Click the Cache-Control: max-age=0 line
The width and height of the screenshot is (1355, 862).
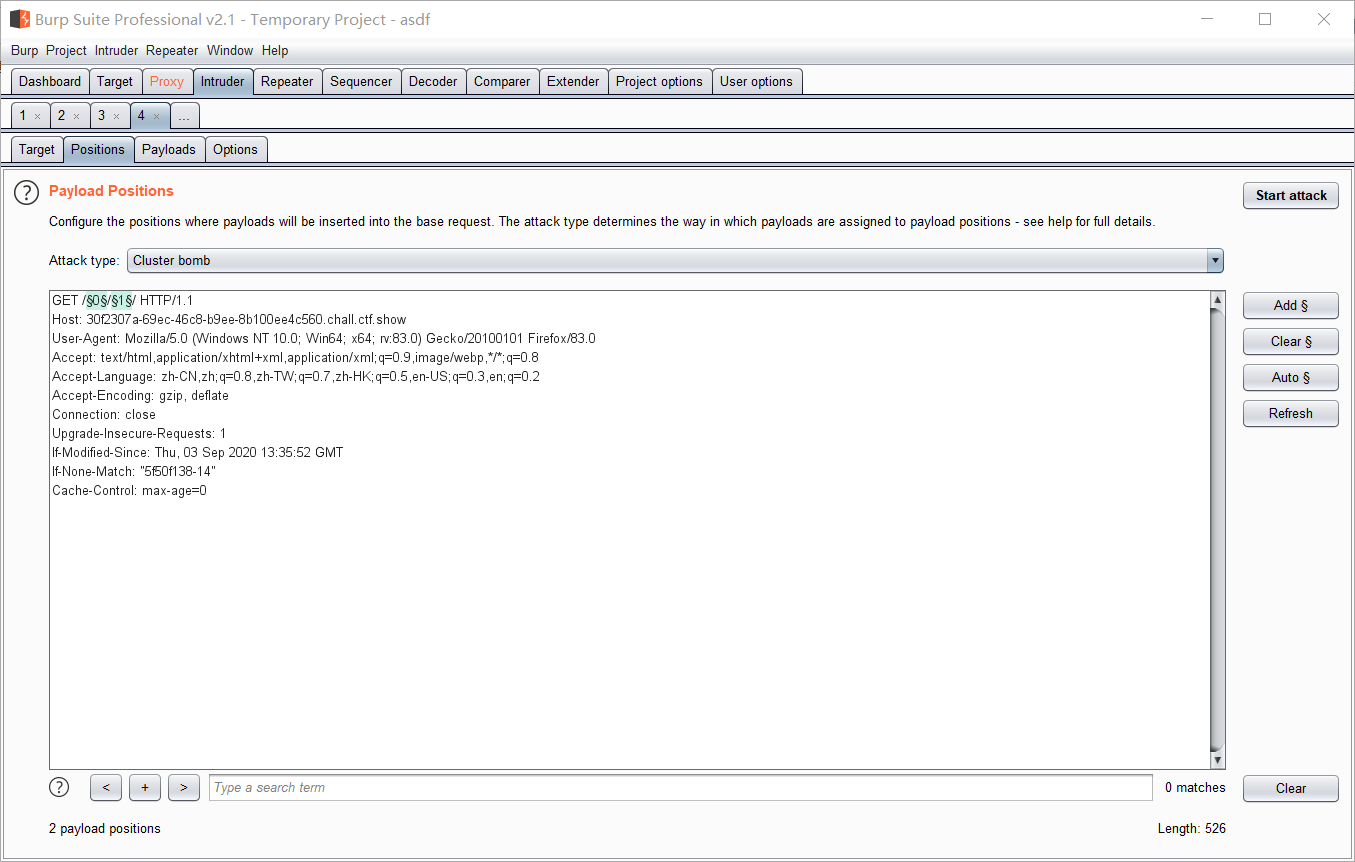[x=129, y=491]
